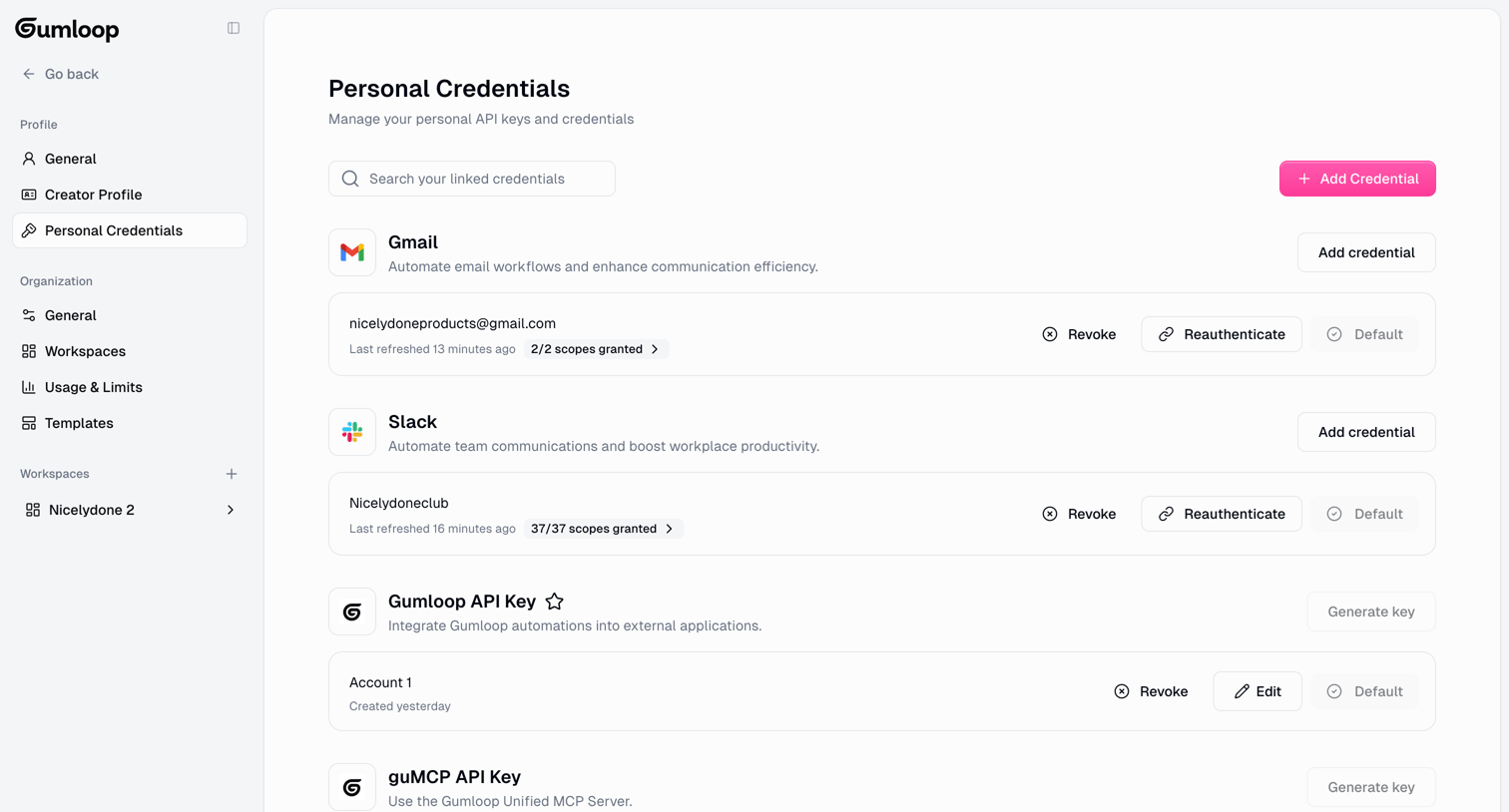The height and width of the screenshot is (812, 1509).
Task: Click the Gmail logo icon
Action: 352,252
